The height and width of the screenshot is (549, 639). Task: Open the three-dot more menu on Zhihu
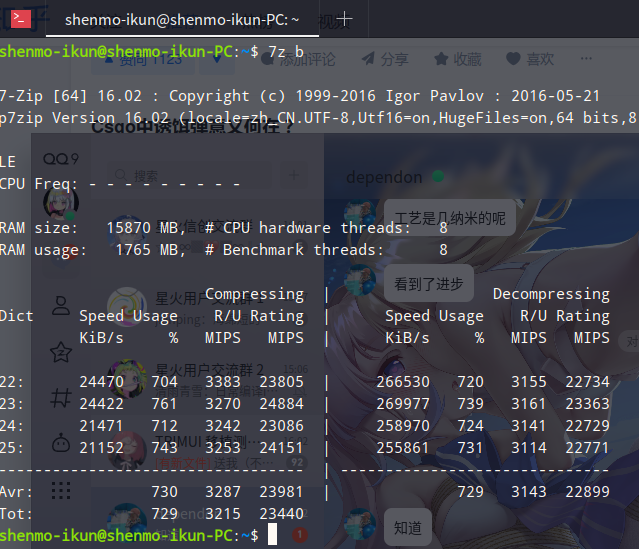tap(586, 58)
